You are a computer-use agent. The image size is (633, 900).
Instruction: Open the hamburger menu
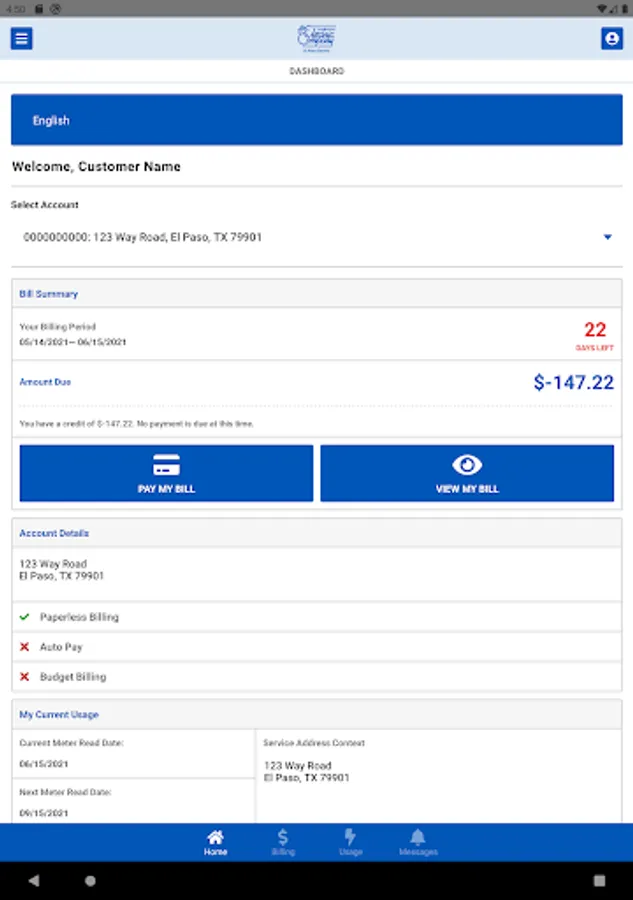21,39
